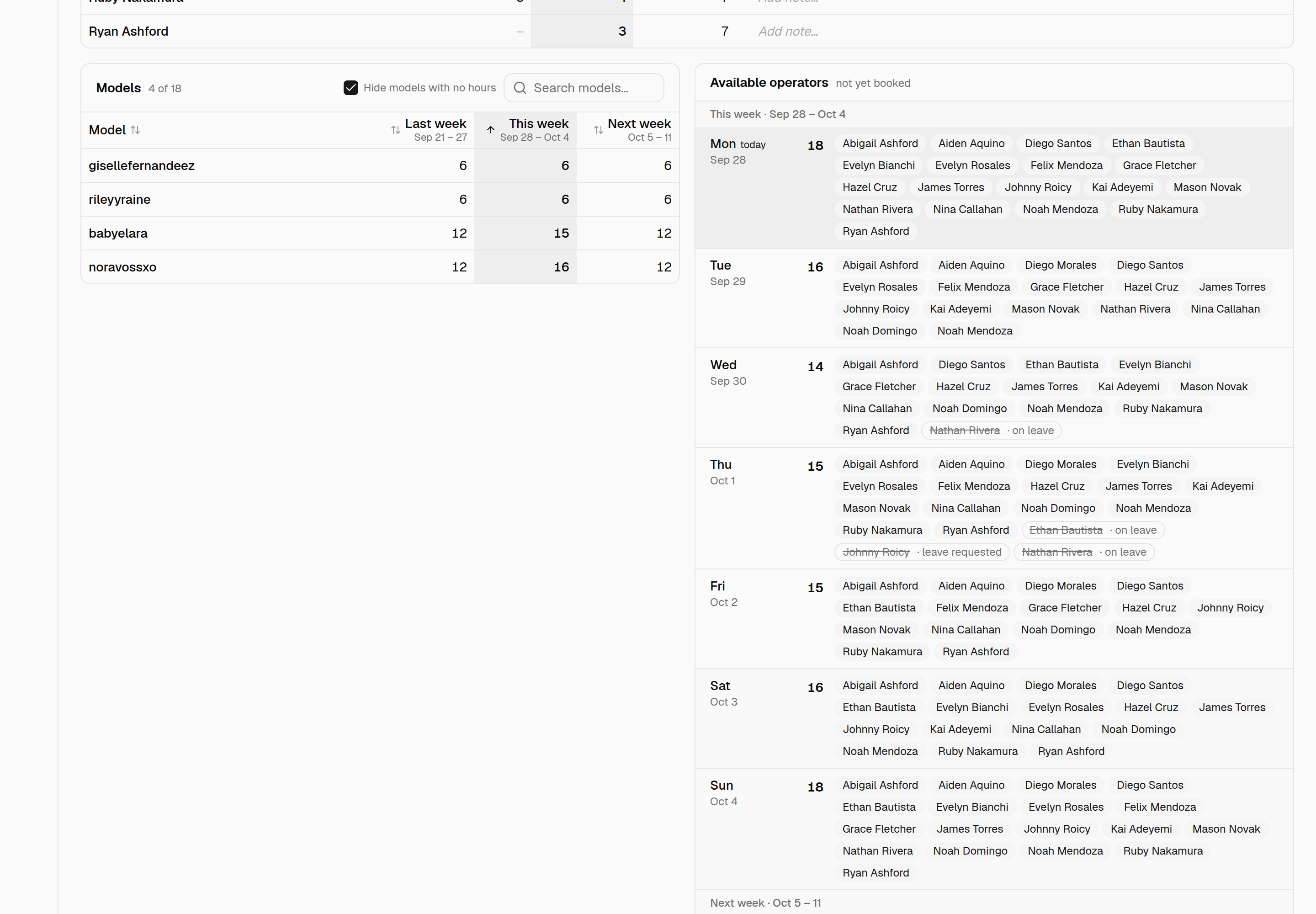Viewport: 1316px width, 914px height.
Task: Click the sort arrows icon beside Next week
Action: click(x=599, y=130)
